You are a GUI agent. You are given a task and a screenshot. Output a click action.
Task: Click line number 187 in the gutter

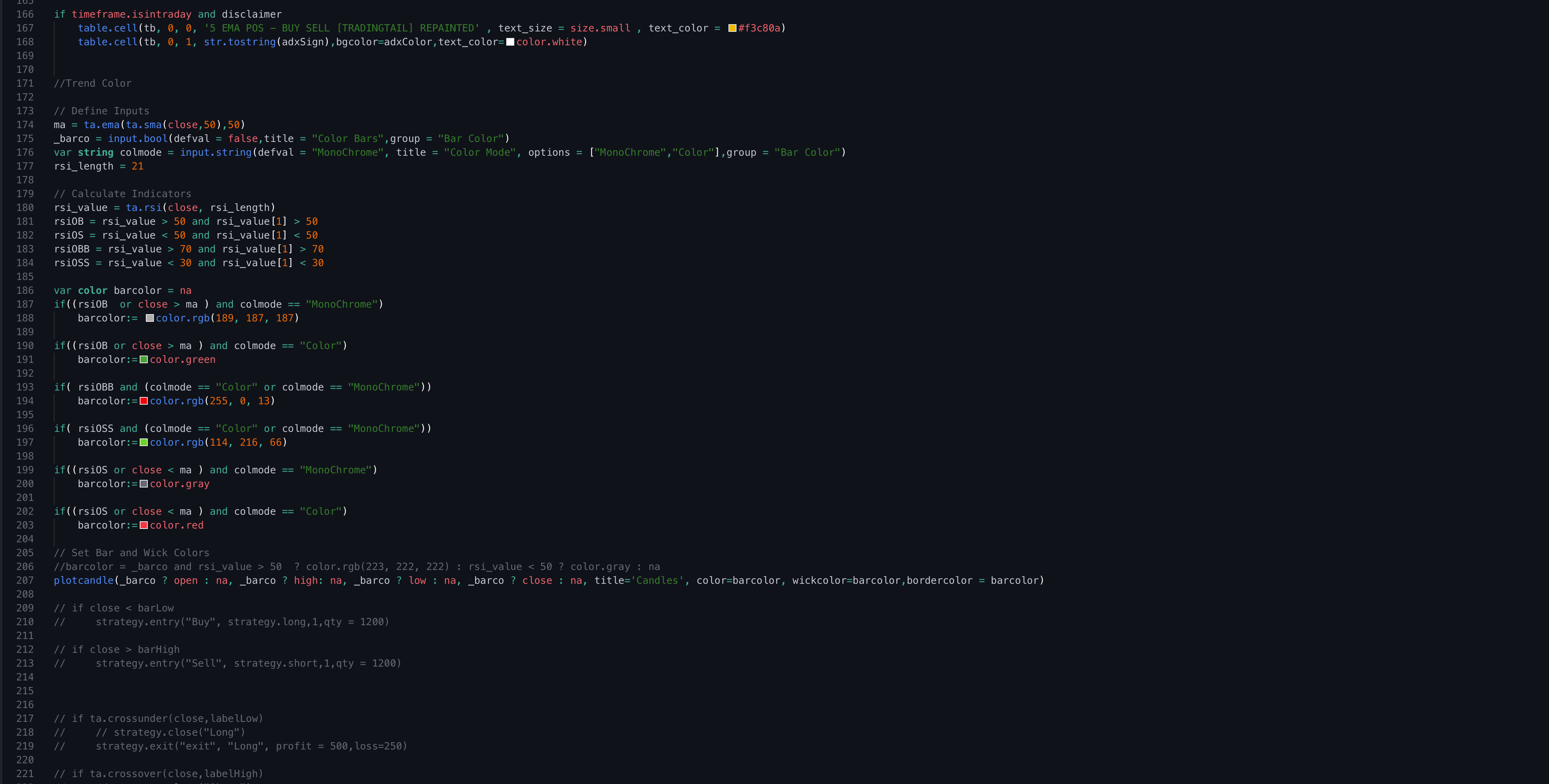pyautogui.click(x=25, y=305)
